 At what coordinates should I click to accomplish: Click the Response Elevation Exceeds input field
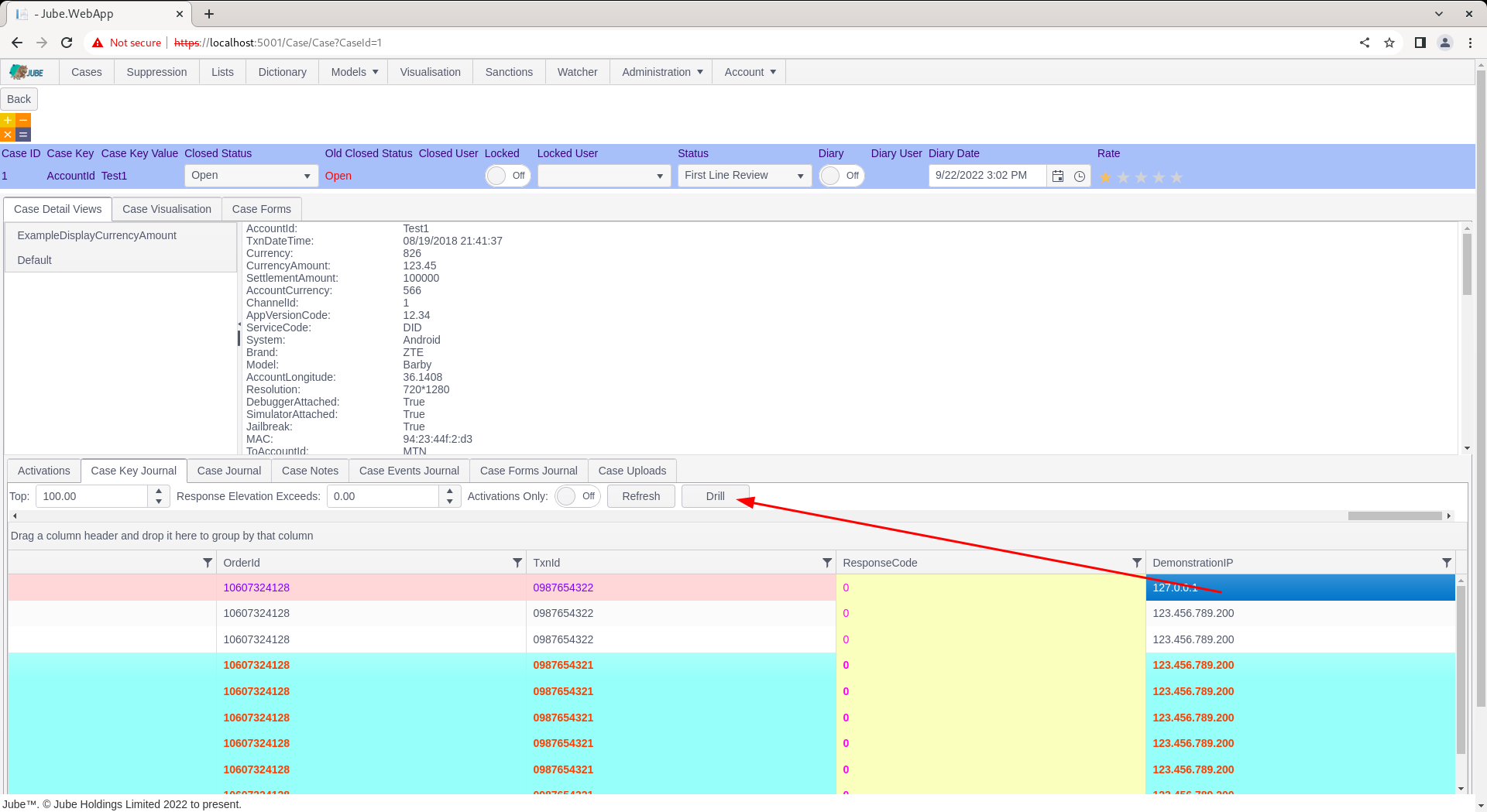tap(383, 496)
